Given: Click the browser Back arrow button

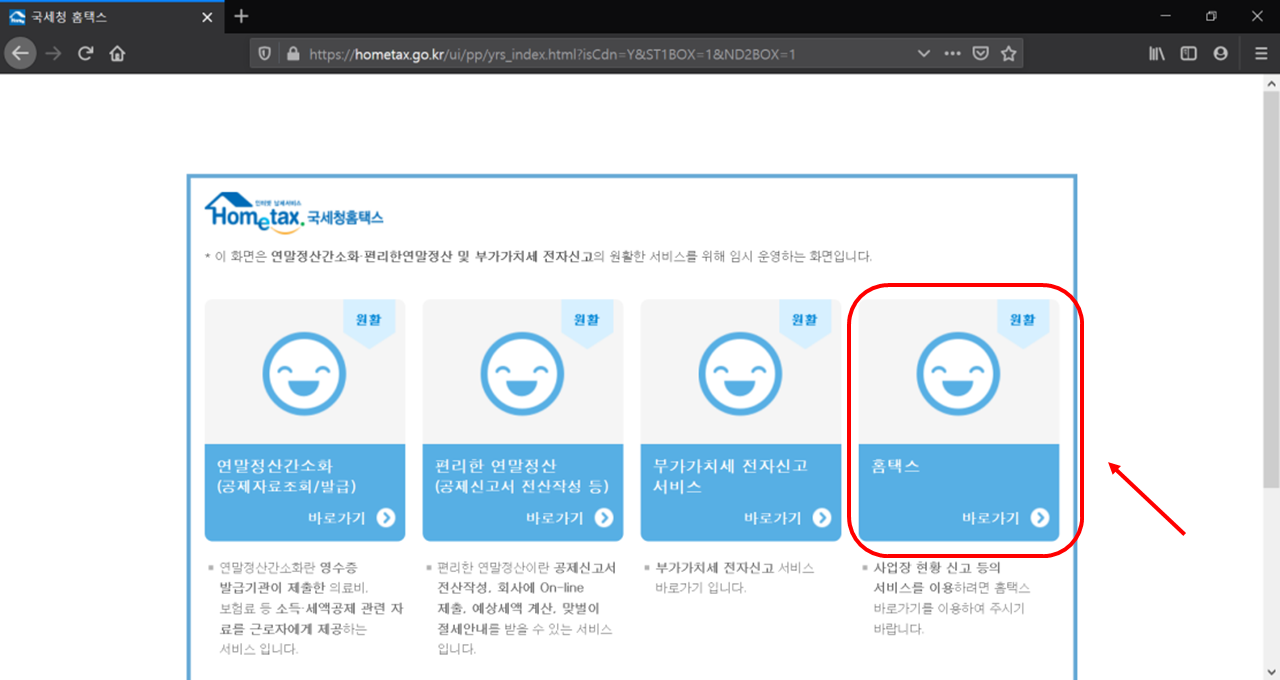Looking at the screenshot, I should (x=20, y=54).
